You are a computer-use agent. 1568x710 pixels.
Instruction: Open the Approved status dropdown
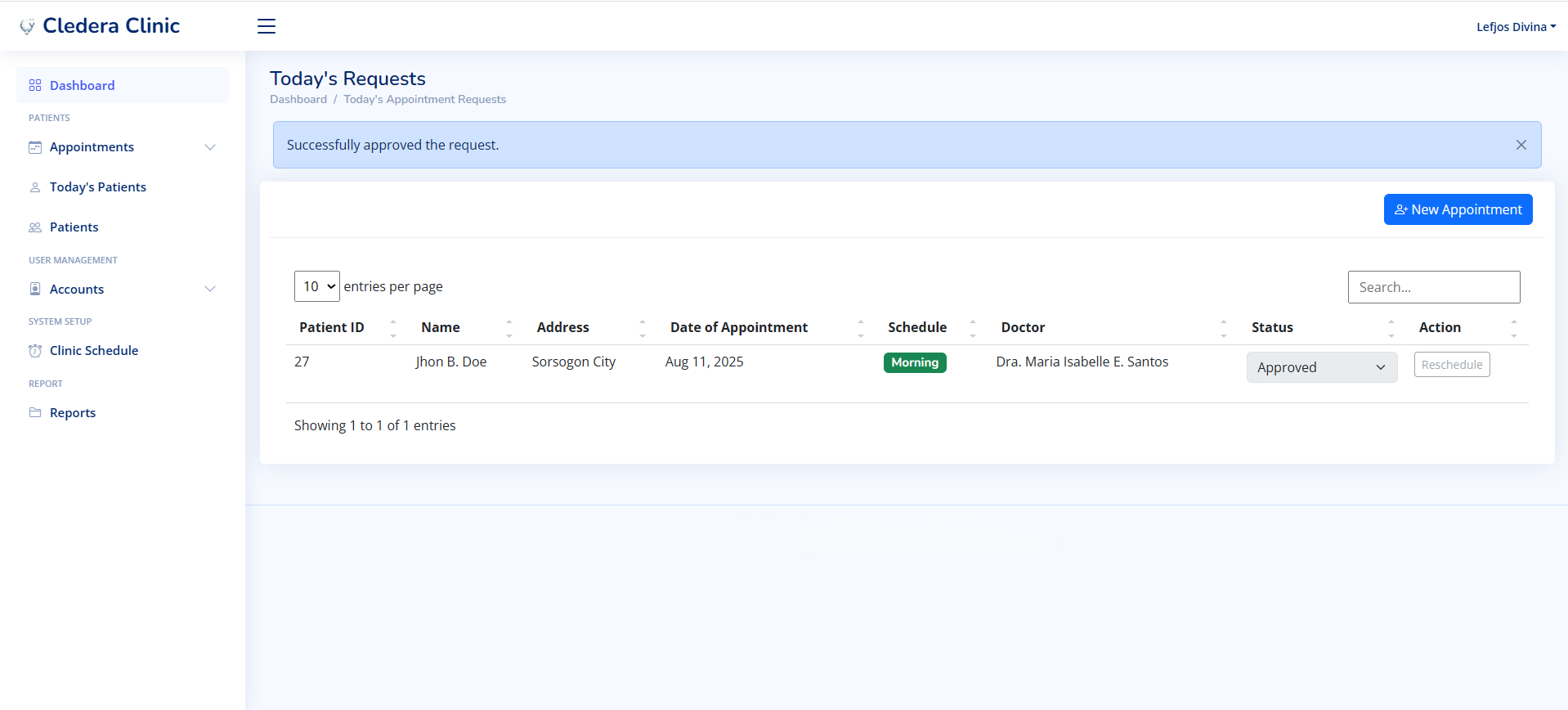pos(1321,367)
